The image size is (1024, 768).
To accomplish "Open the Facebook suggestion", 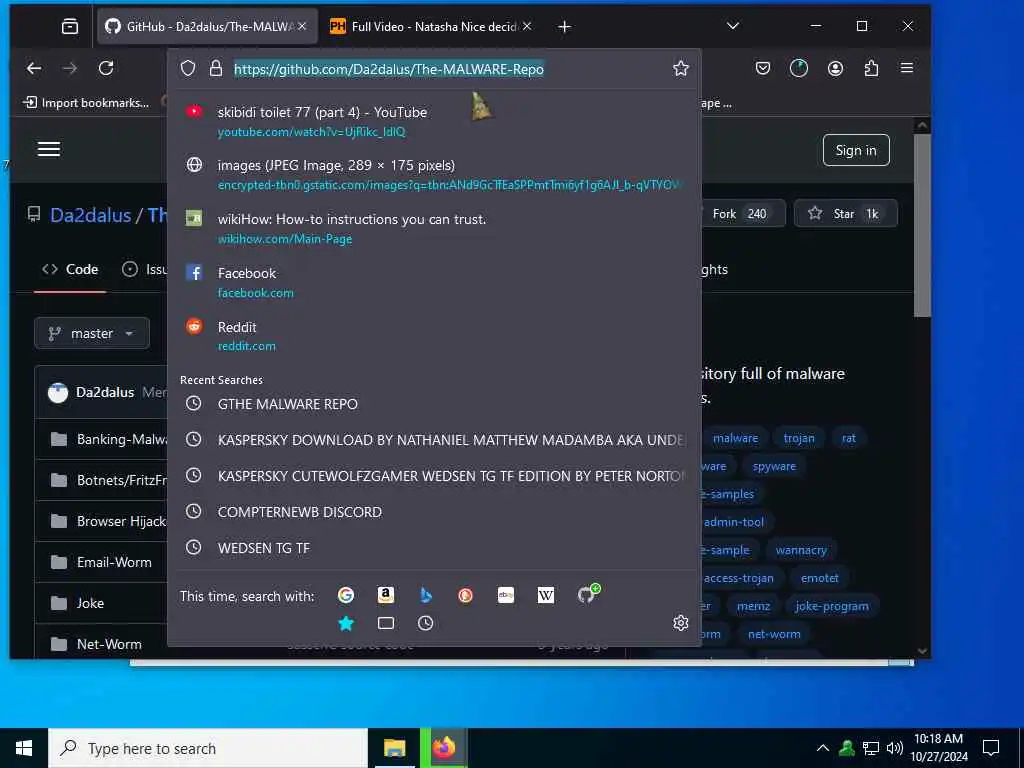I will [434, 283].
